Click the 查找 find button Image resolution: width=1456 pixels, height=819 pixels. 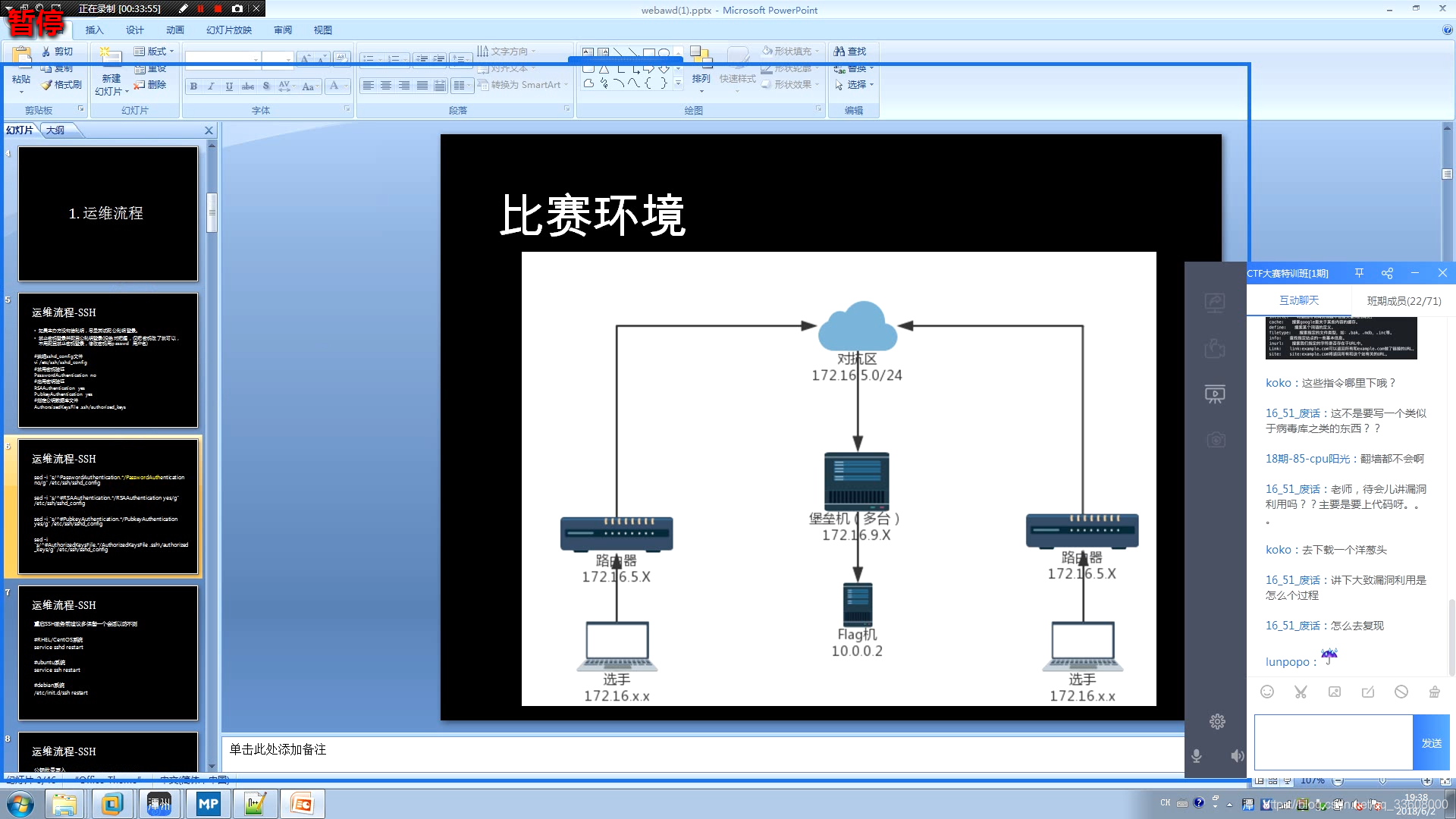pyautogui.click(x=850, y=52)
